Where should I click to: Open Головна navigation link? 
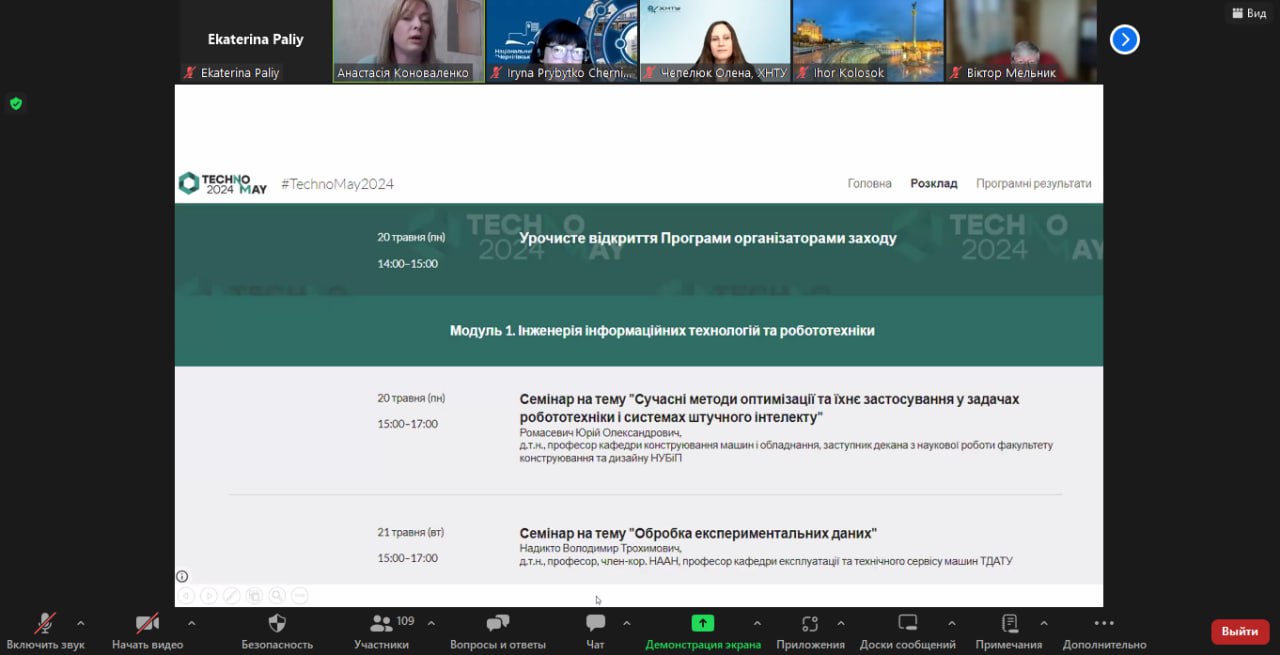click(869, 183)
